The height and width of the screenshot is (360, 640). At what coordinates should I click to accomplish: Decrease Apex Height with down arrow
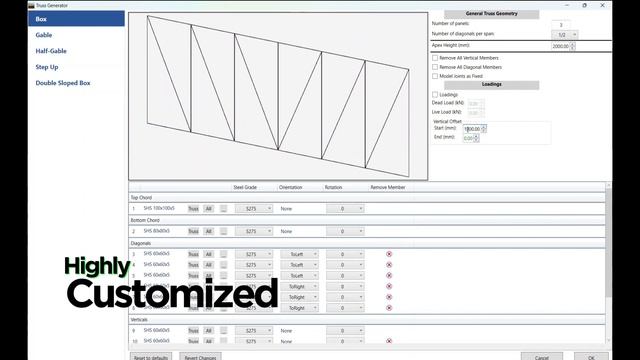click(573, 48)
